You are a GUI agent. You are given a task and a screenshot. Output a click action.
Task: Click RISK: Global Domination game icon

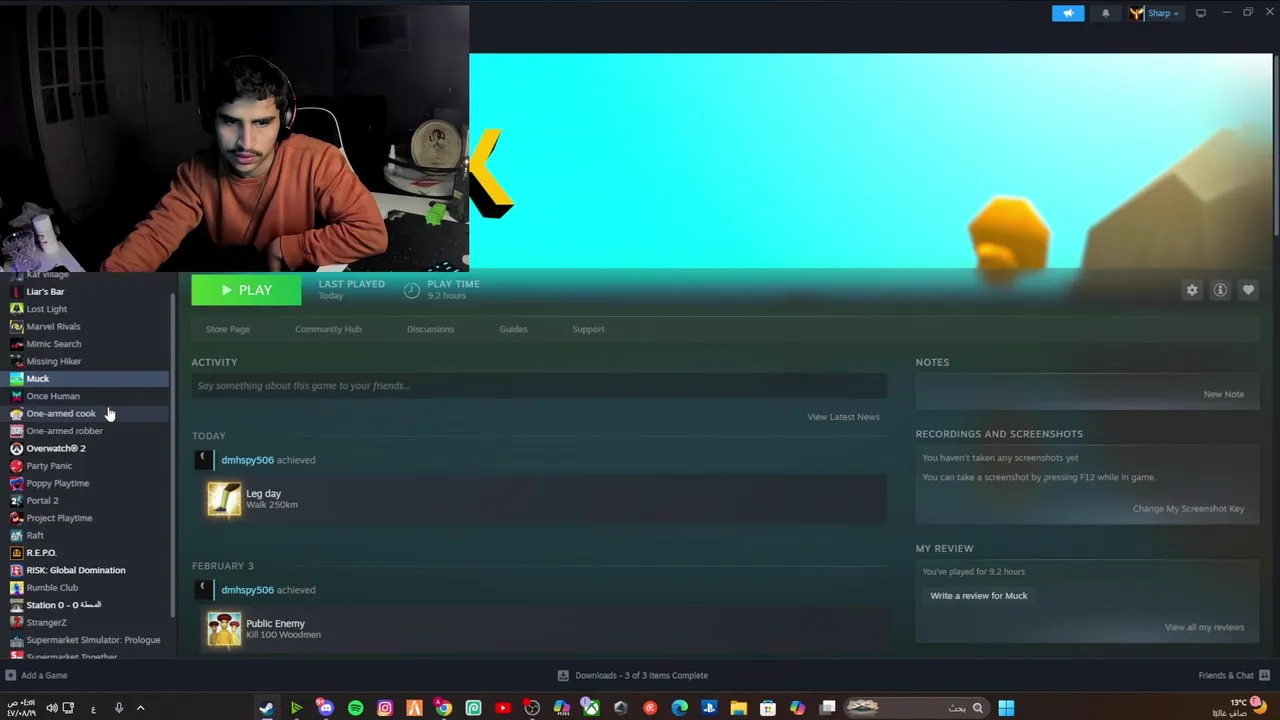pyautogui.click(x=16, y=570)
